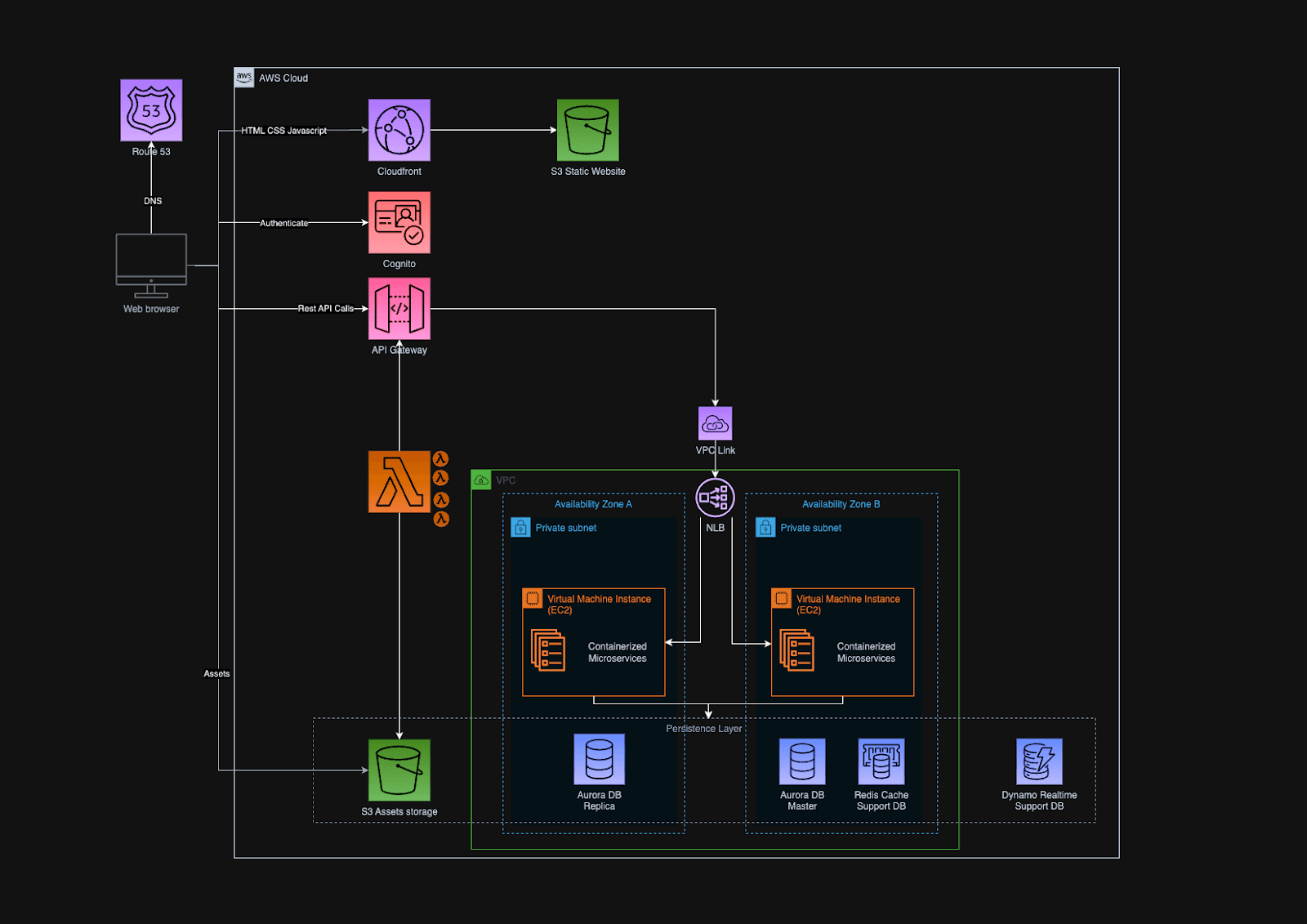The image size is (1307, 924).
Task: Click the Availability Zone A label
Action: (594, 504)
